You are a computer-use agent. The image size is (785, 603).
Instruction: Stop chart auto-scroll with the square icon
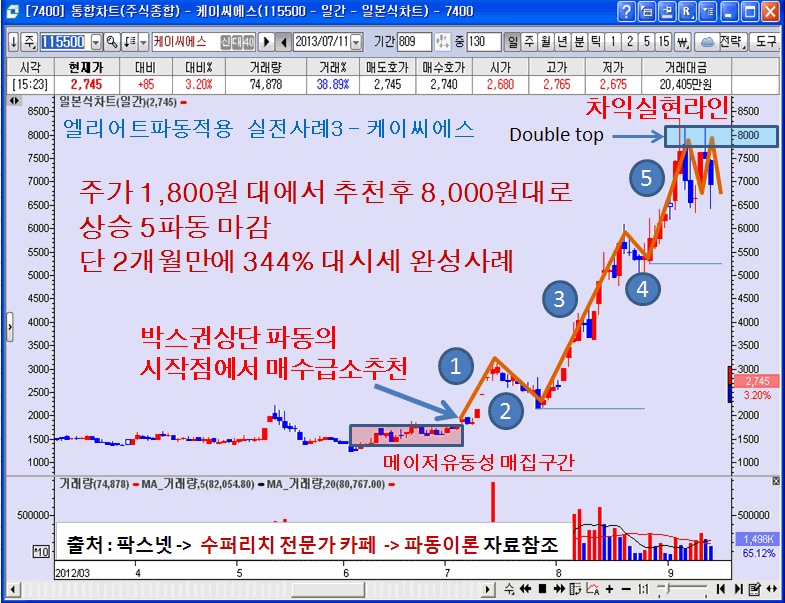542,588
